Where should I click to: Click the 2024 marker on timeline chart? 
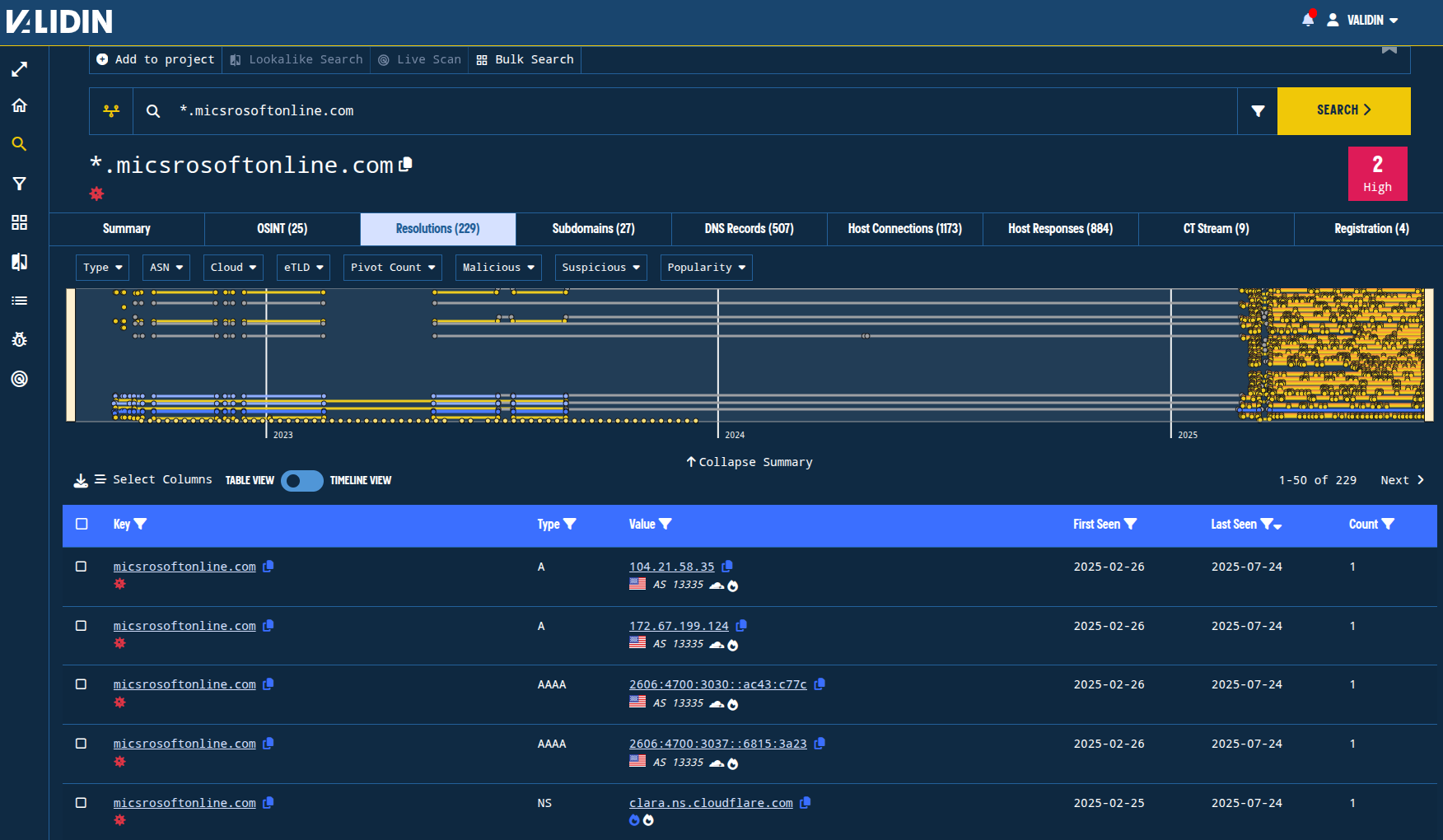coord(734,435)
